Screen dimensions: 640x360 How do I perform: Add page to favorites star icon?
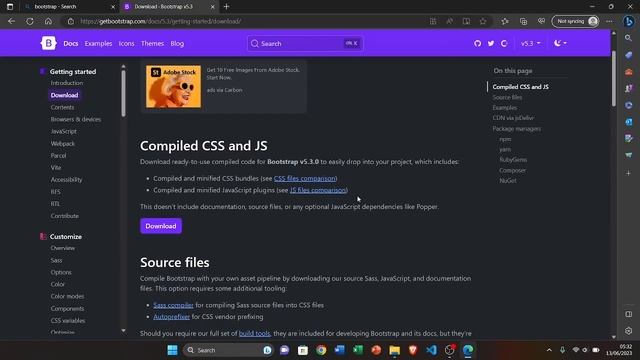pos(483,21)
